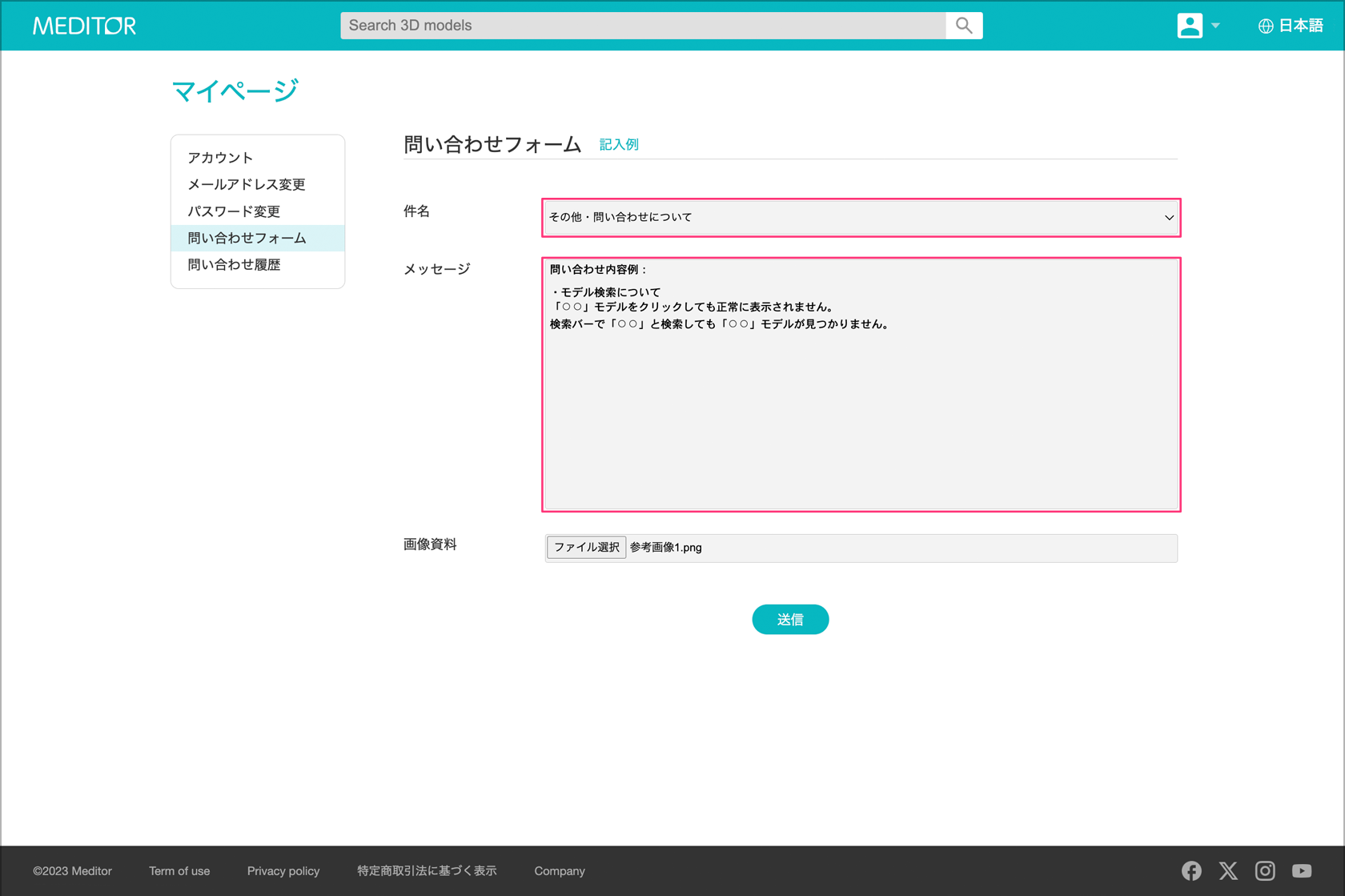Open メールアドレス変更 in sidebar menu
This screenshot has width=1345, height=896.
tap(247, 184)
